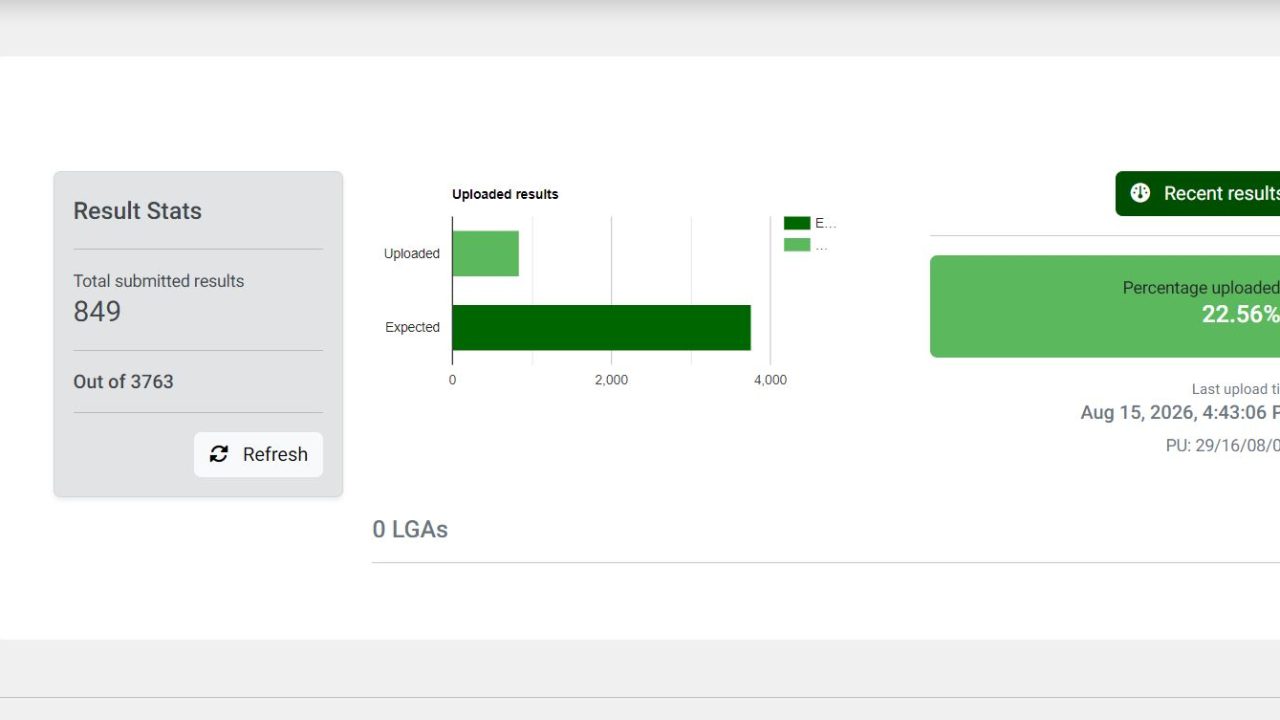Select the light green Uploaded bar

click(485, 254)
